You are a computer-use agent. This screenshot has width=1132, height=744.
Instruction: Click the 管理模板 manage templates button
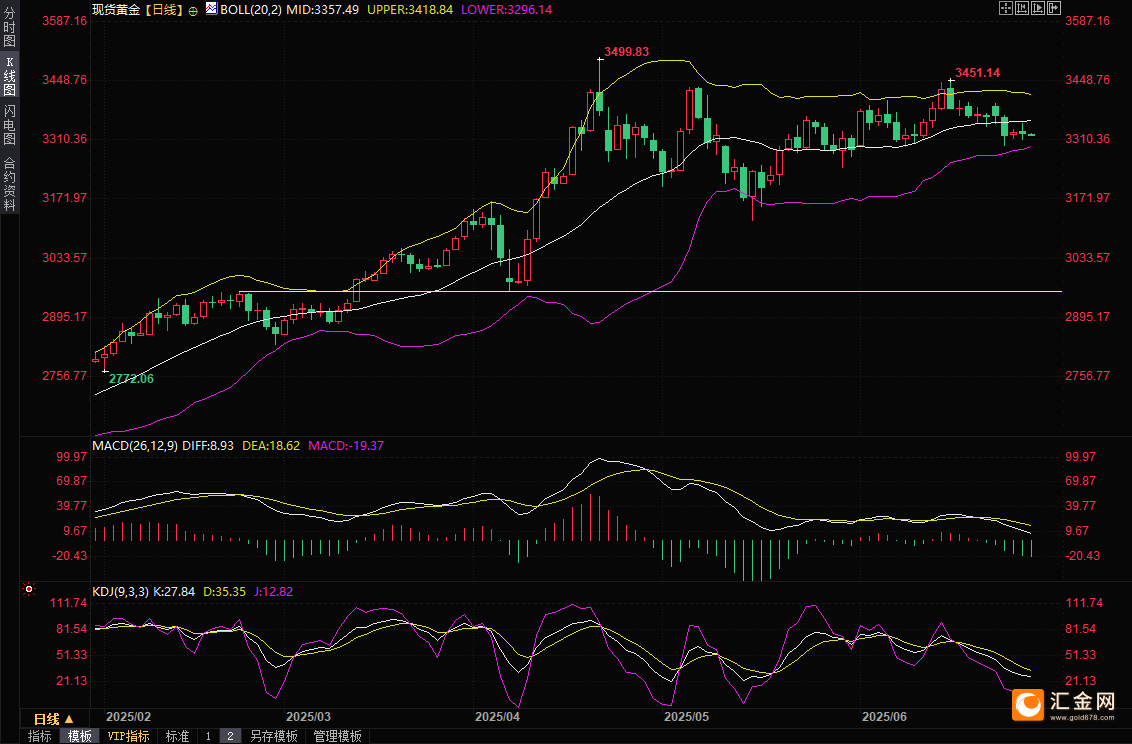coord(337,736)
